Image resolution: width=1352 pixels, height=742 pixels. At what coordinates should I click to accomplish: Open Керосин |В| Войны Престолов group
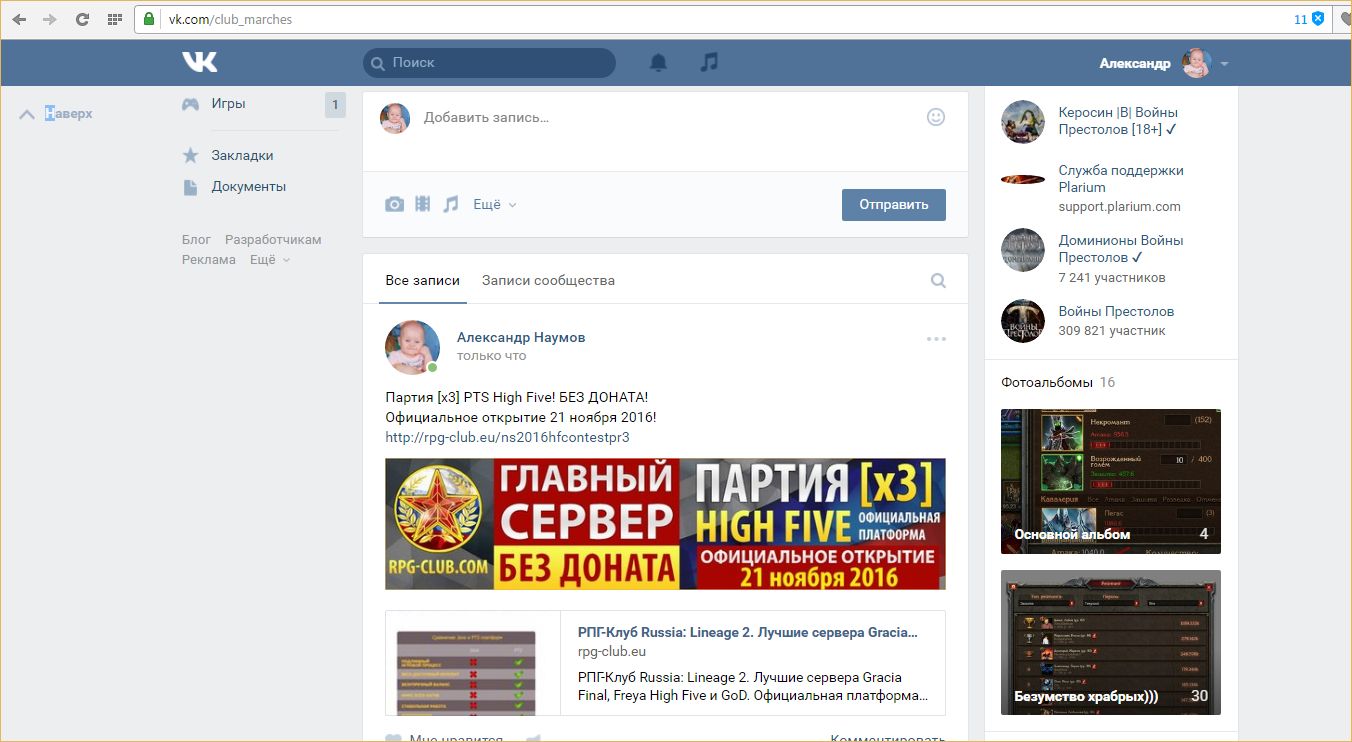tap(1118, 121)
